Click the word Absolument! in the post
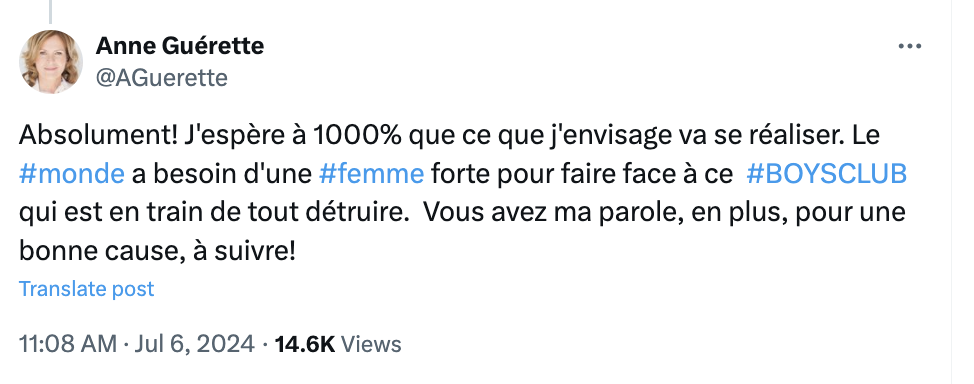Screen dimensions: 974x384 (98, 136)
